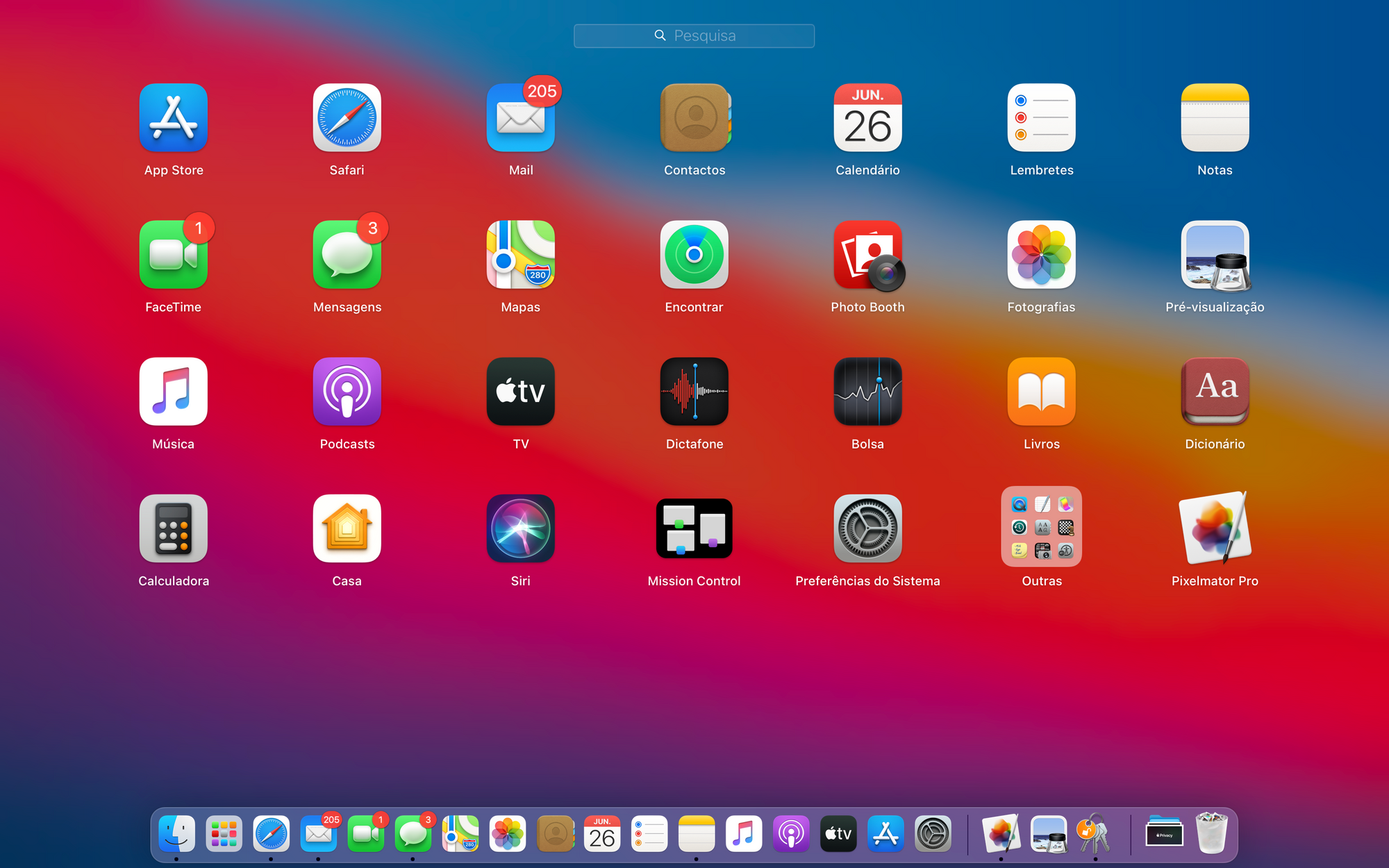Open Fotografias in the Launchpad grid
This screenshot has height=868, width=1389.
tap(1042, 255)
